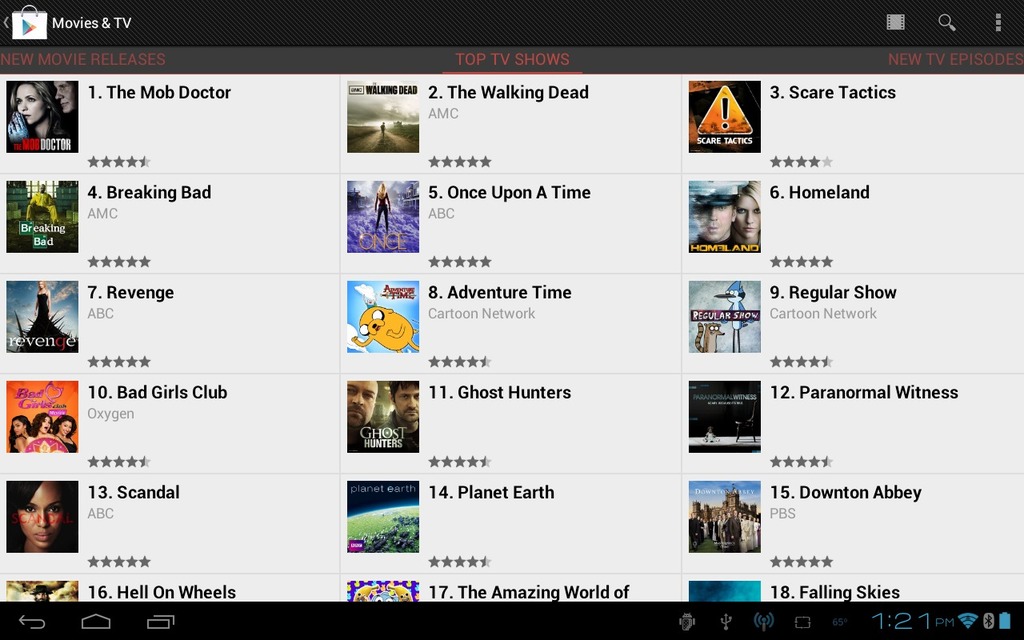Screen dimensions: 1024x640
Task: Select '5. Once Upon A Time' title
Action: click(509, 192)
